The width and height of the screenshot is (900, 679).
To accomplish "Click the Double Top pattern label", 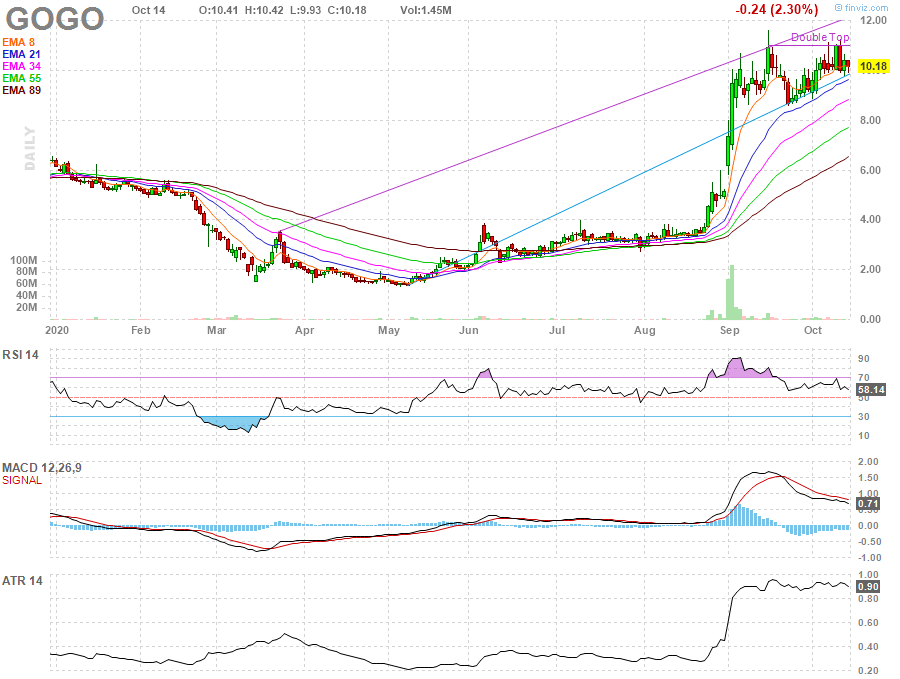I will point(820,37).
